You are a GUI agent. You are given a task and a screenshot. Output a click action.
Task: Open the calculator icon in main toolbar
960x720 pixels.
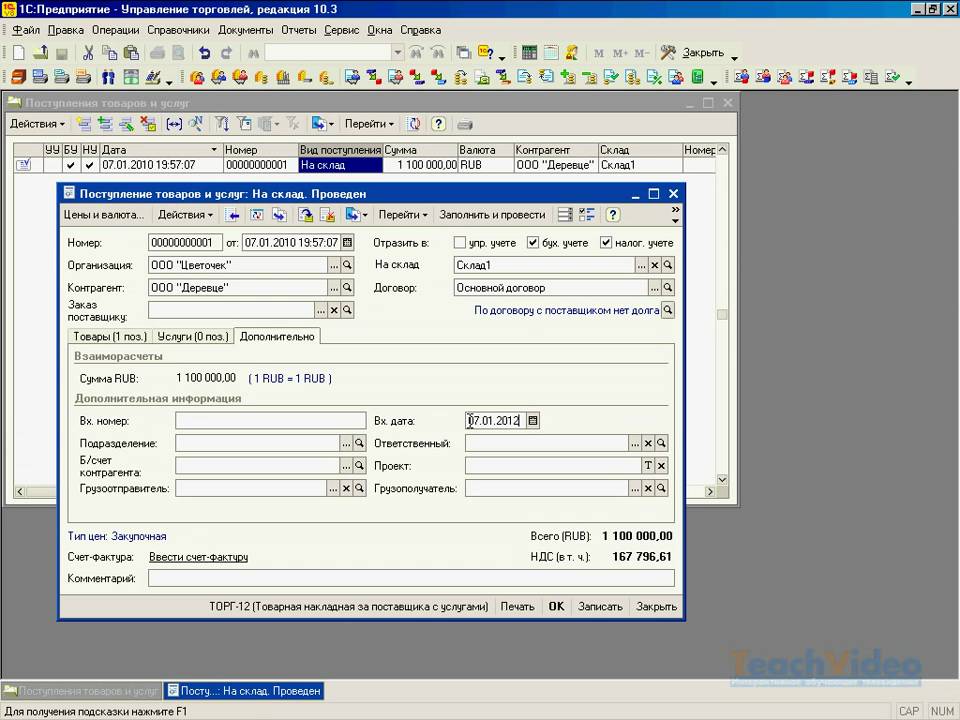pyautogui.click(x=529, y=53)
